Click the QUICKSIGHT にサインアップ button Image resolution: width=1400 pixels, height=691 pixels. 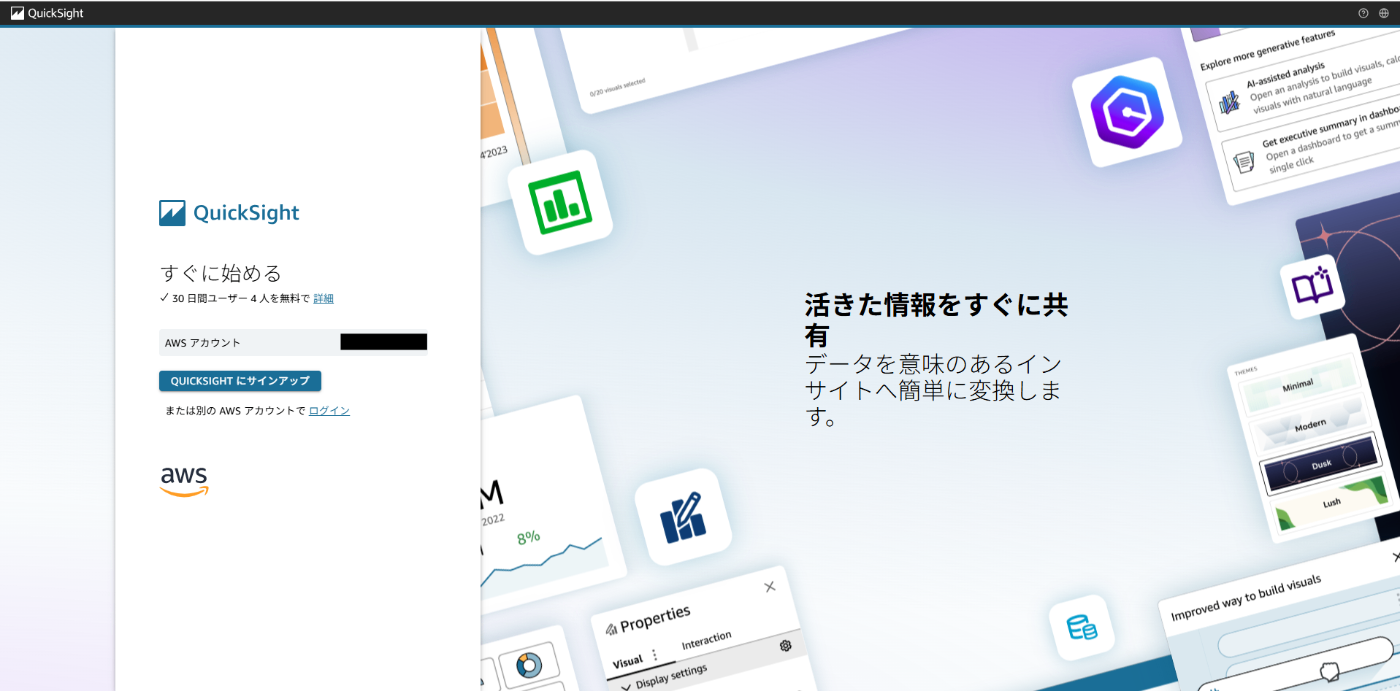[x=240, y=381]
